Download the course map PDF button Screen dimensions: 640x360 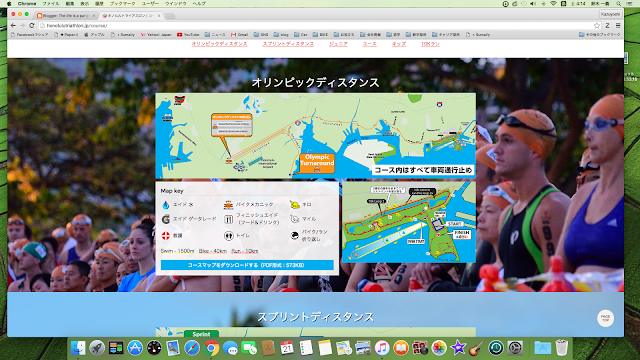coord(247,265)
